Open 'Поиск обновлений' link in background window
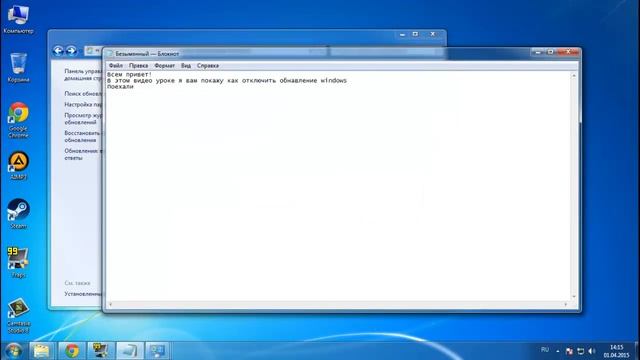This screenshot has height=360, width=640. coord(83,93)
